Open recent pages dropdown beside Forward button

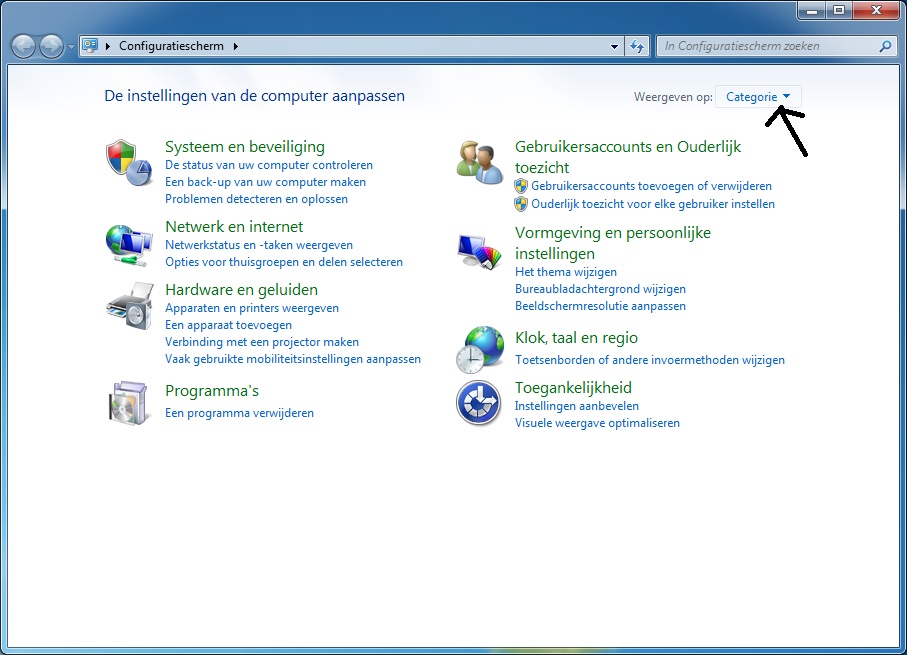pos(71,46)
